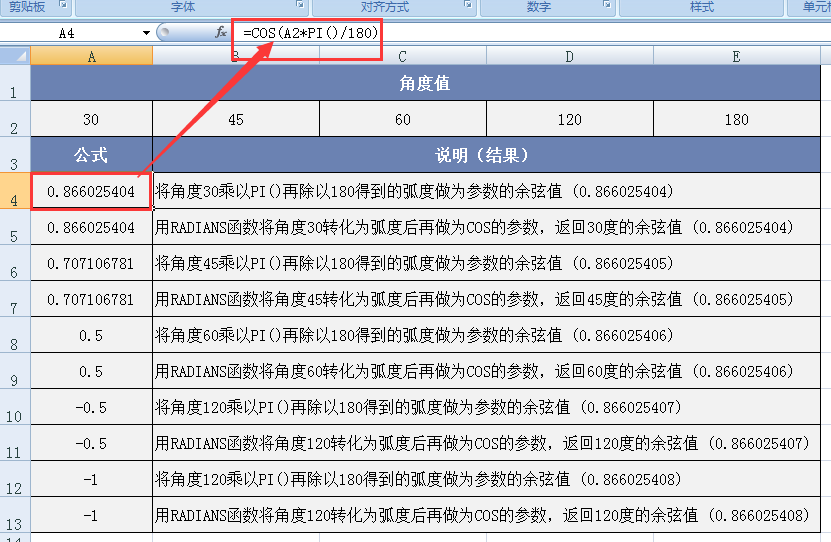The image size is (831, 542).
Task: Select row 5 header
Action: 15,227
